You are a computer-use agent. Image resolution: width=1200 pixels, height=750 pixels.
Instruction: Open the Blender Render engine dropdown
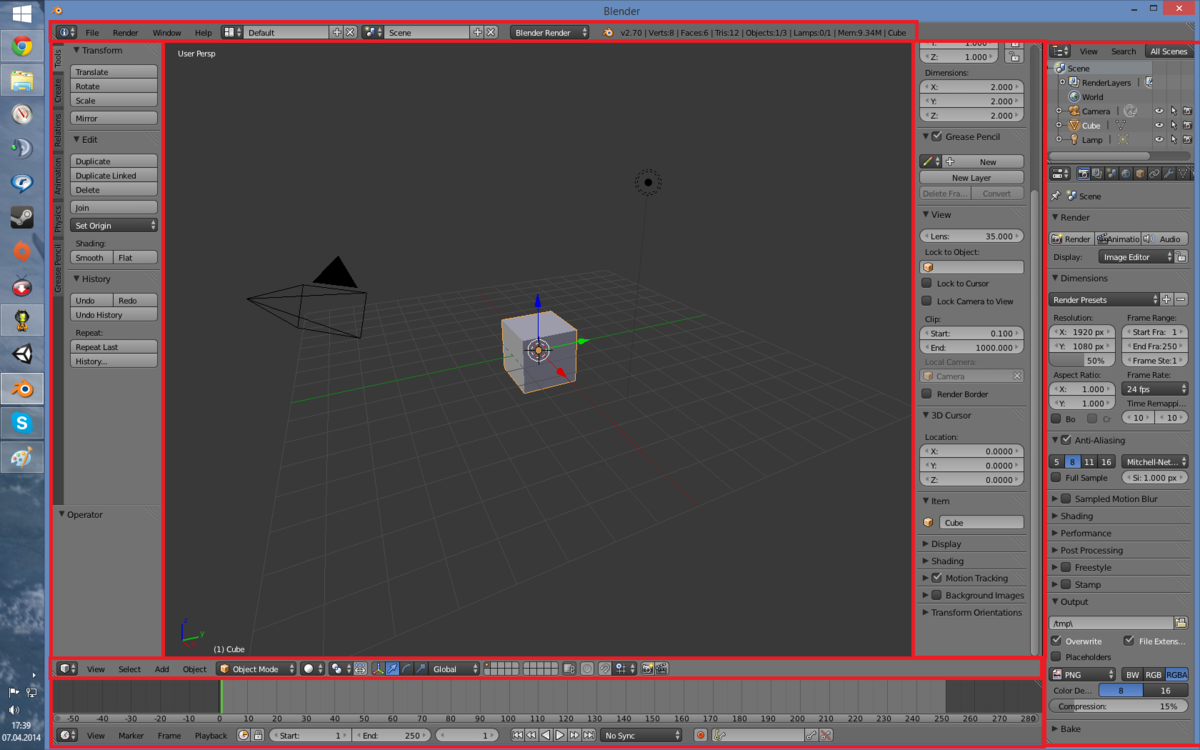coord(550,33)
